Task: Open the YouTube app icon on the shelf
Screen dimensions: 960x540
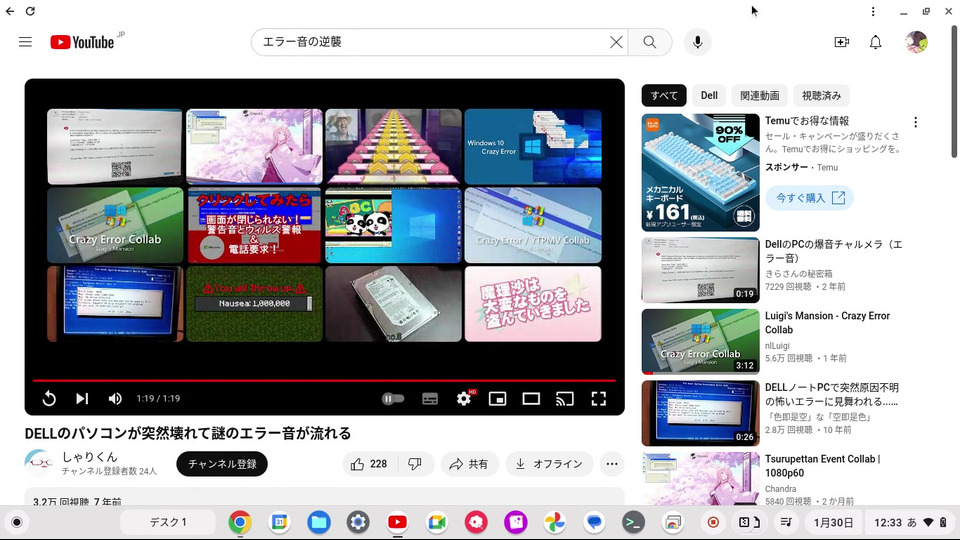Action: click(x=397, y=522)
